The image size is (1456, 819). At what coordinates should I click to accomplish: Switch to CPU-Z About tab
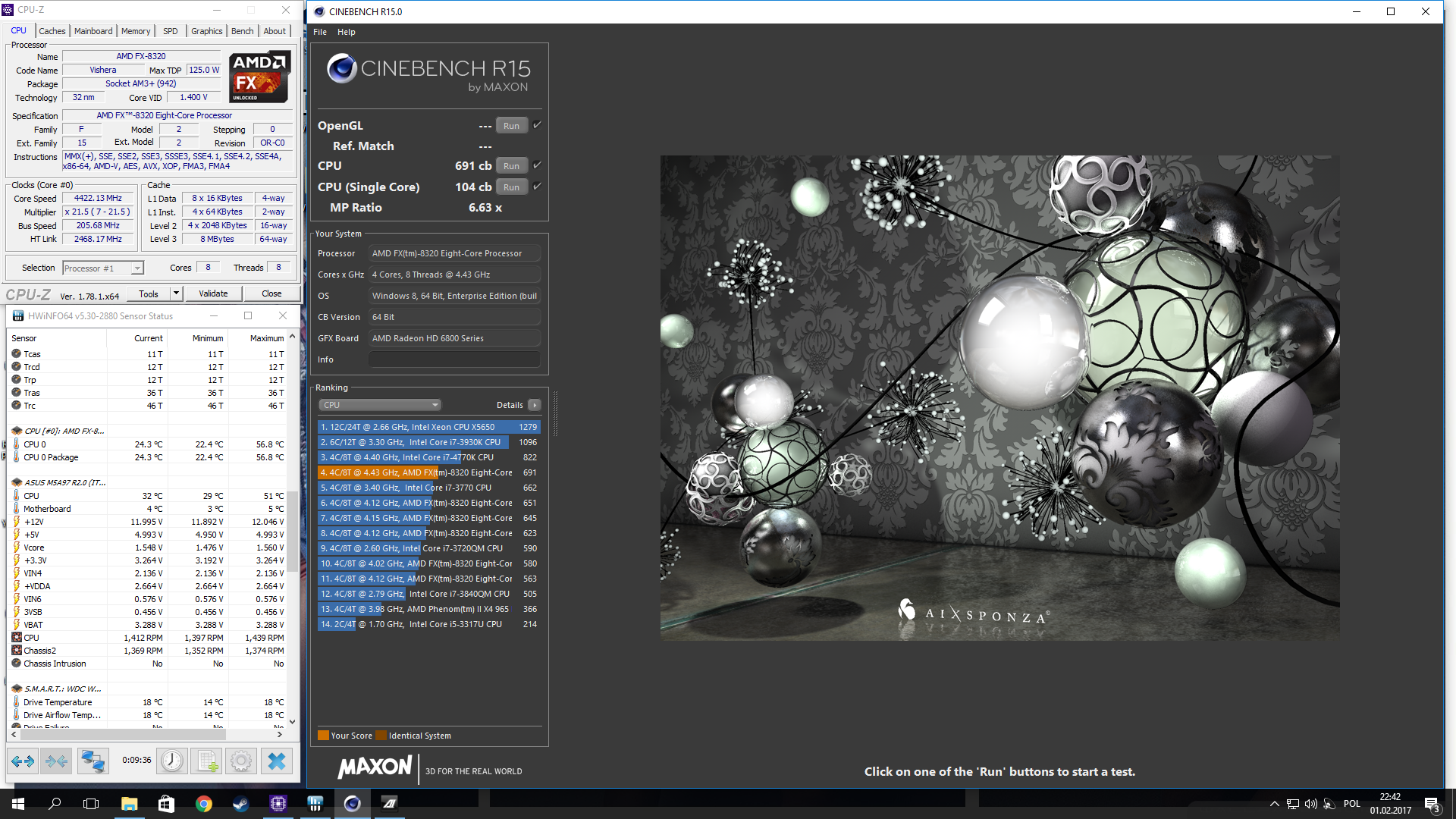[275, 31]
